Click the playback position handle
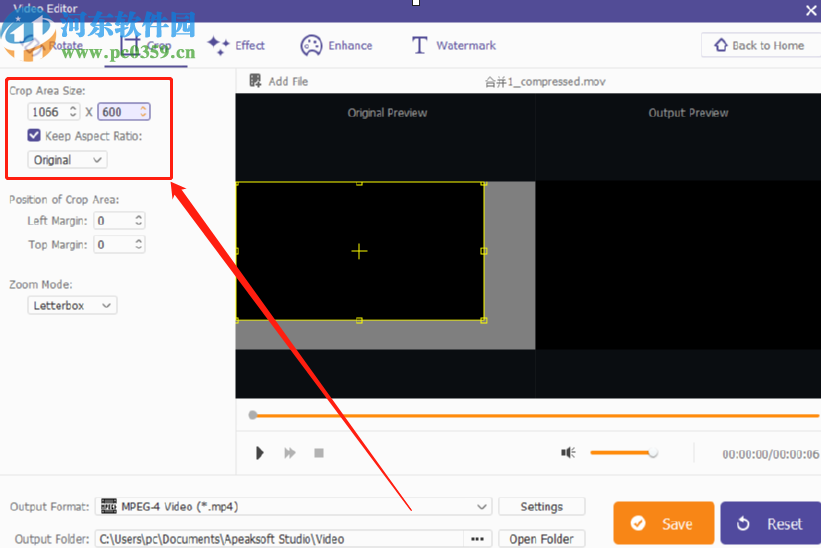Screen dimensions: 821x548 point(253,415)
